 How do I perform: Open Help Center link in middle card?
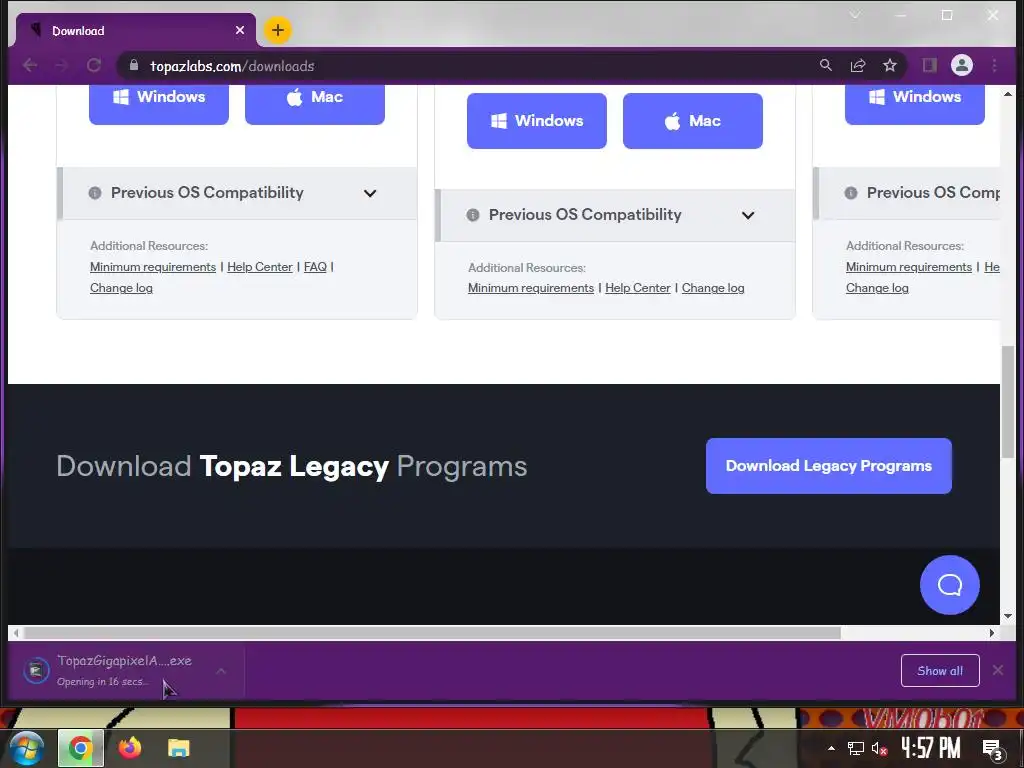638,288
